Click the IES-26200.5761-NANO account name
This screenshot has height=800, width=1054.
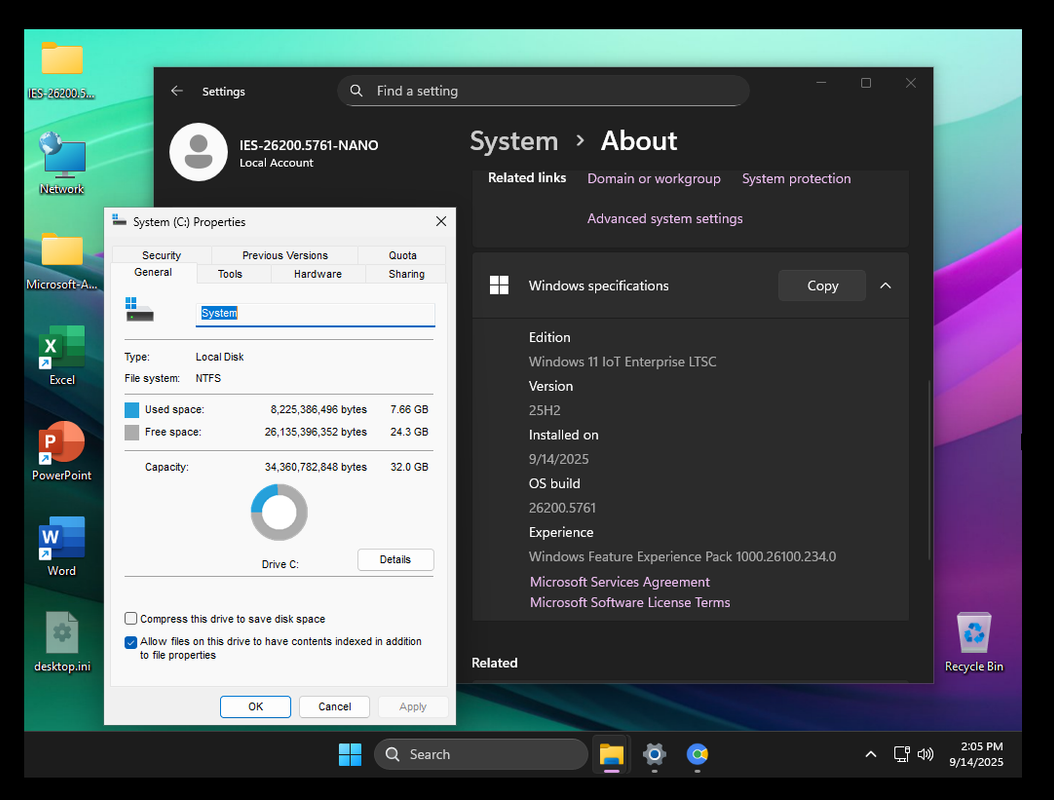309,145
